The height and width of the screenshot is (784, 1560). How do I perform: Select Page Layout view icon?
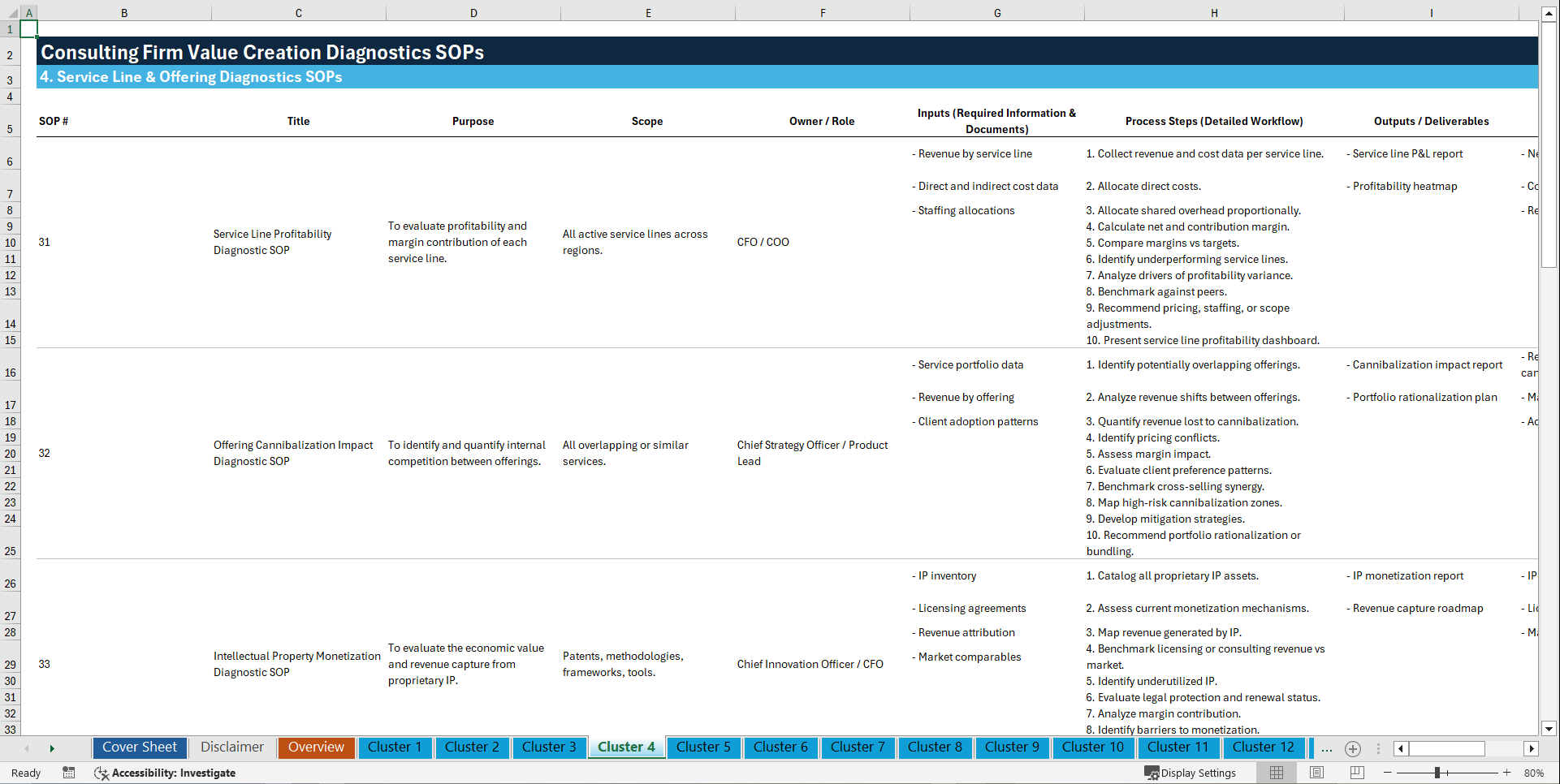click(x=1316, y=773)
